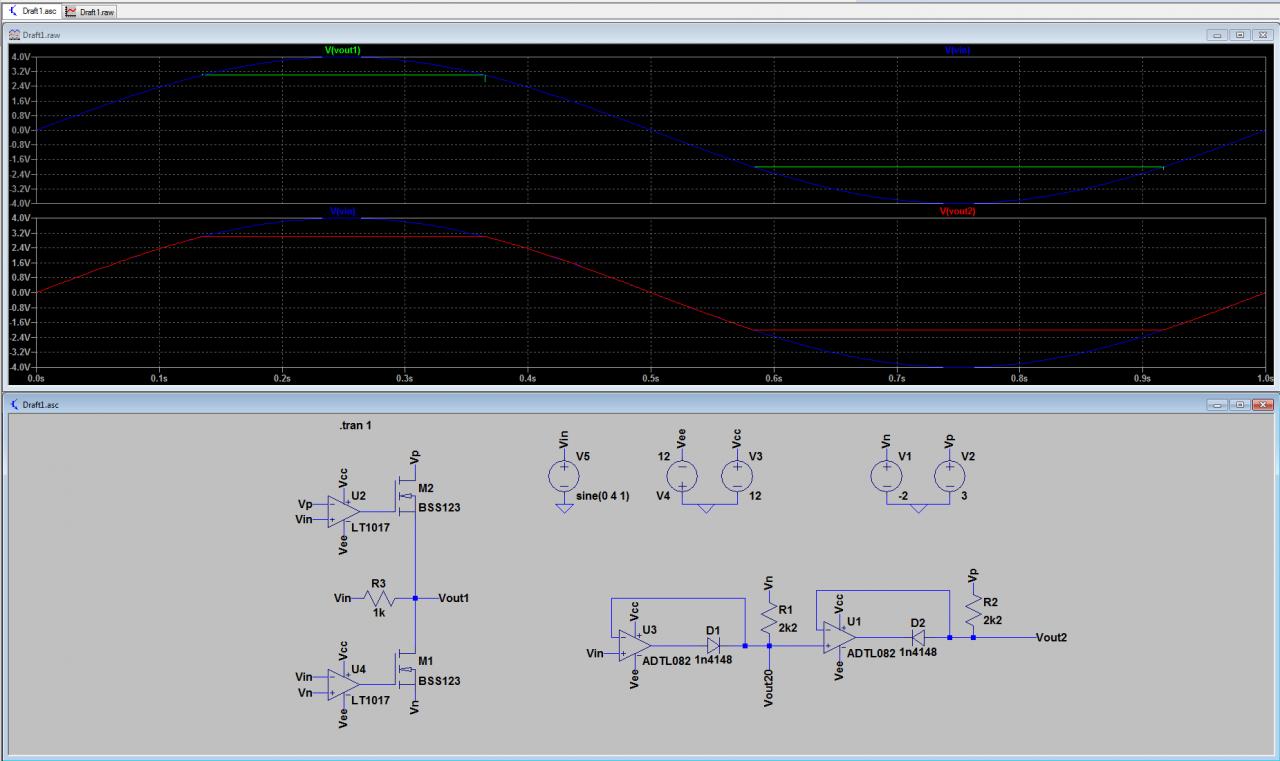Screen dimensions: 1280x761
Task: Click the V(vin) label in the upper plot pane
Action: coord(957,49)
